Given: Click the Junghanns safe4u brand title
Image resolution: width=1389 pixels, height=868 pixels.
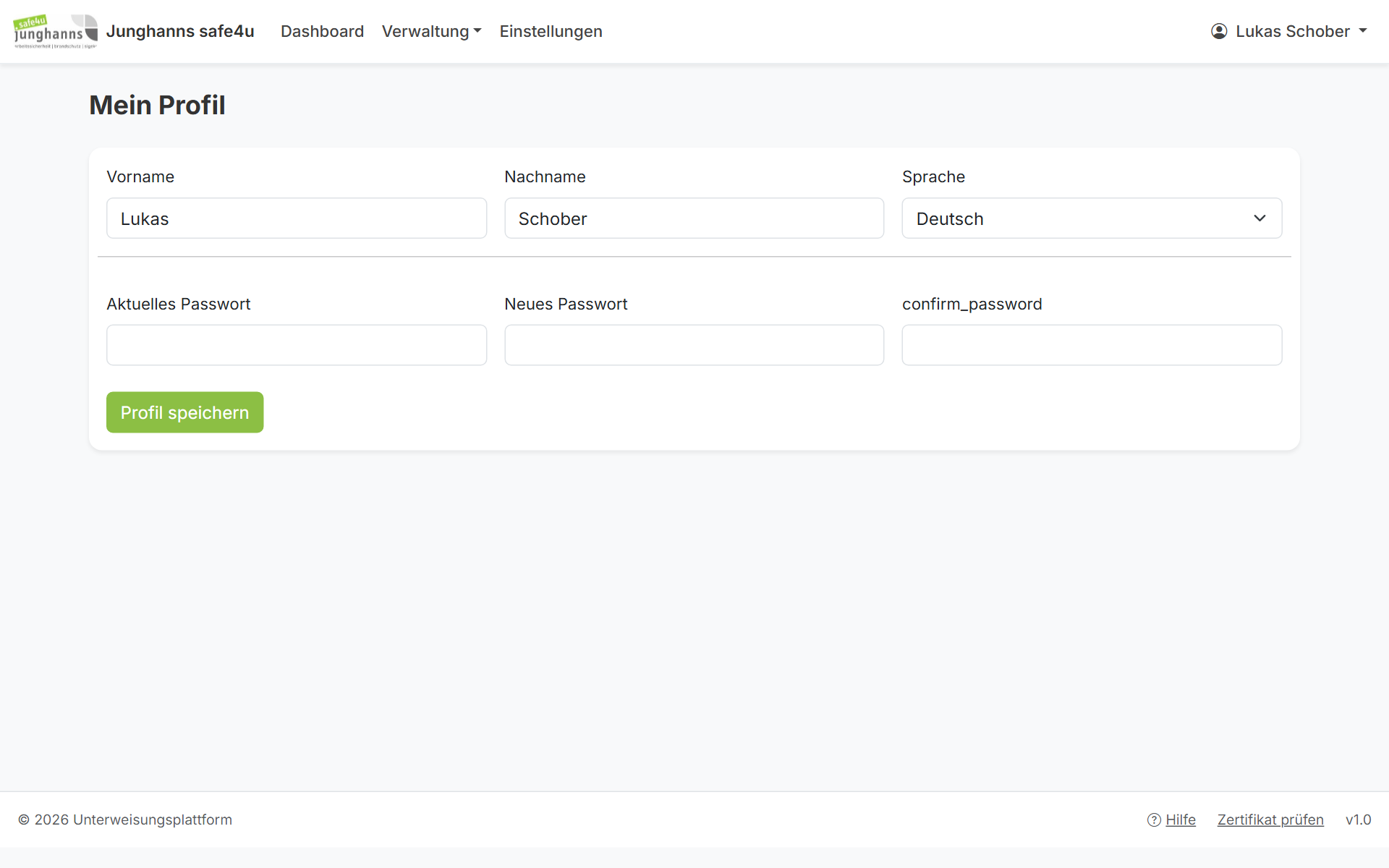Looking at the screenshot, I should click(x=180, y=31).
